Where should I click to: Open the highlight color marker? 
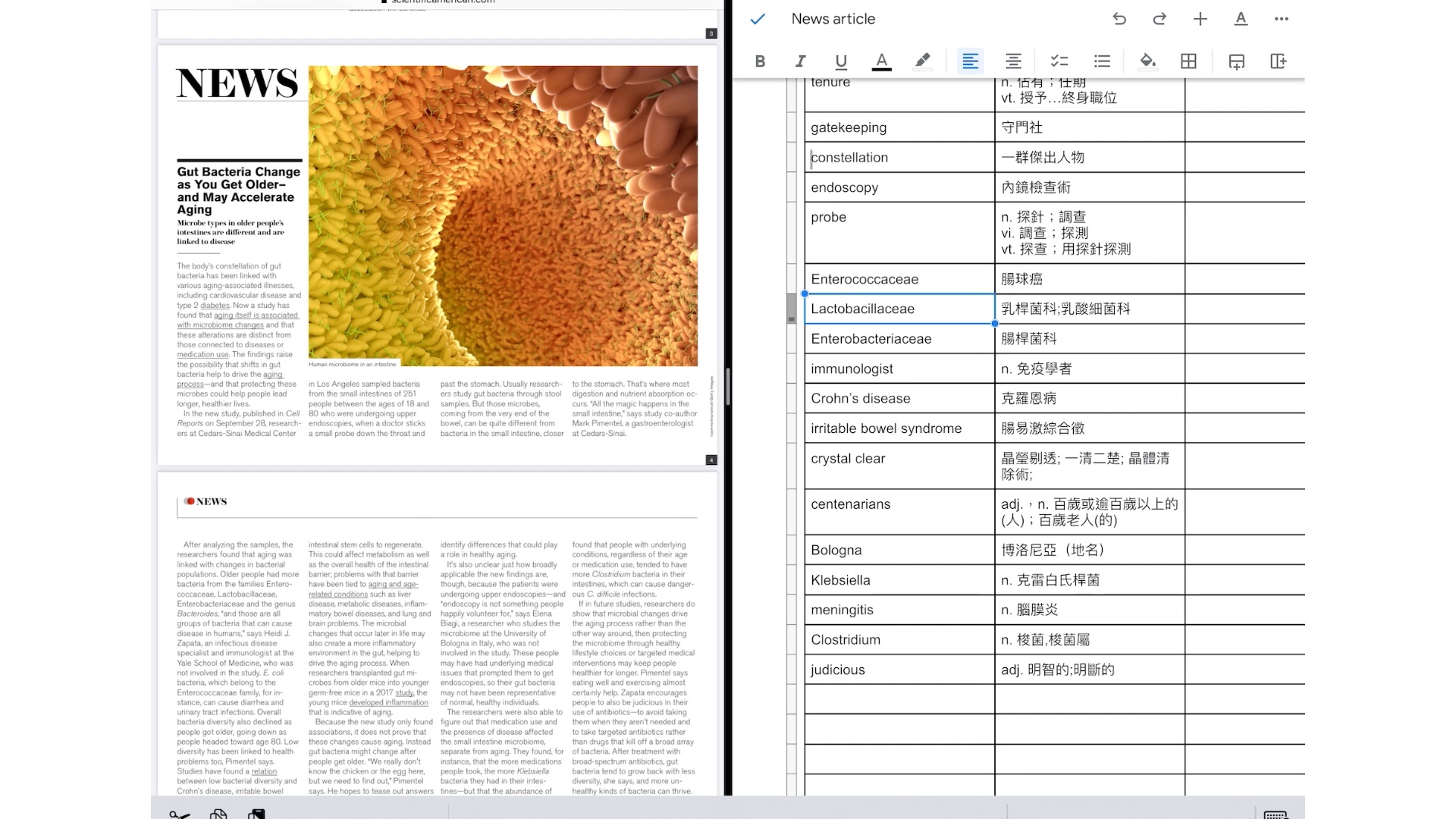point(922,61)
